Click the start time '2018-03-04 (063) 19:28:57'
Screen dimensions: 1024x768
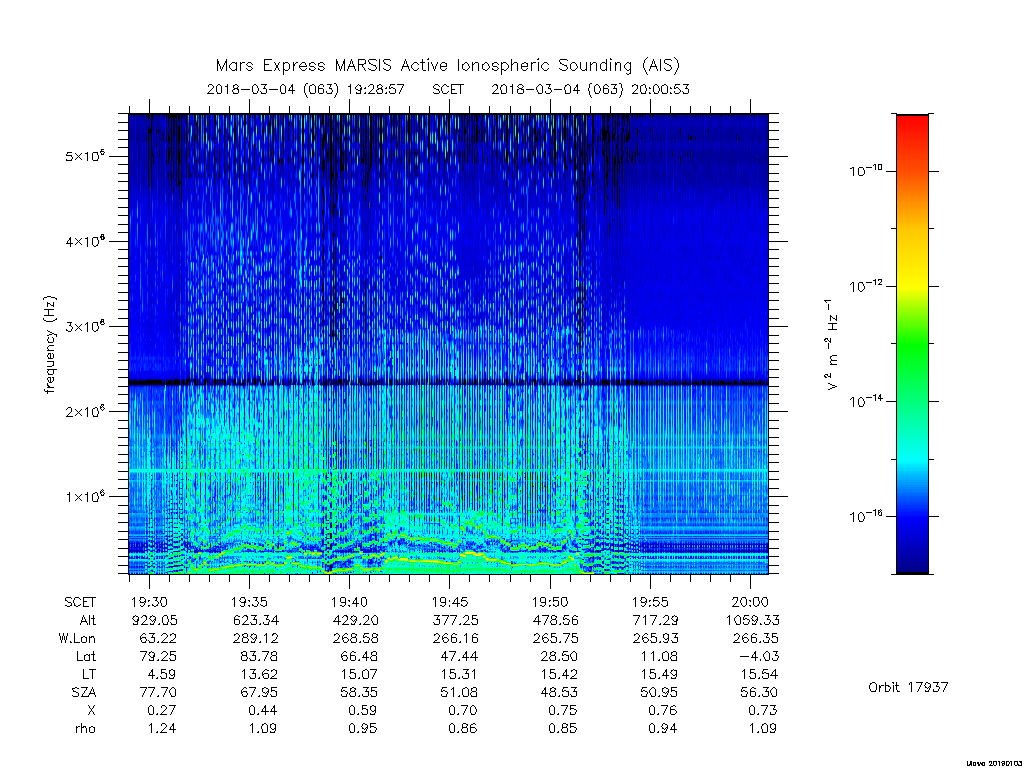tap(306, 89)
